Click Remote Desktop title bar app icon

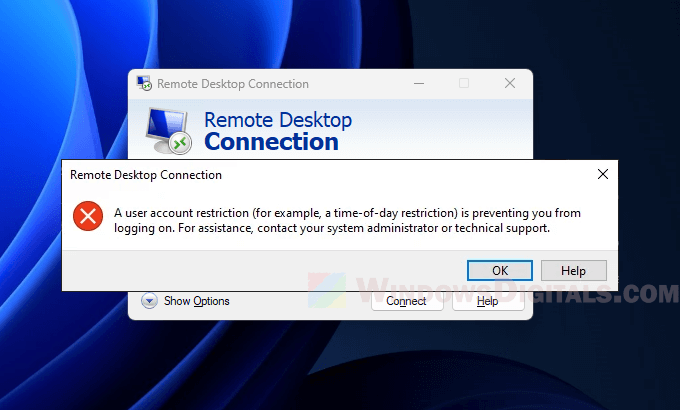point(144,83)
